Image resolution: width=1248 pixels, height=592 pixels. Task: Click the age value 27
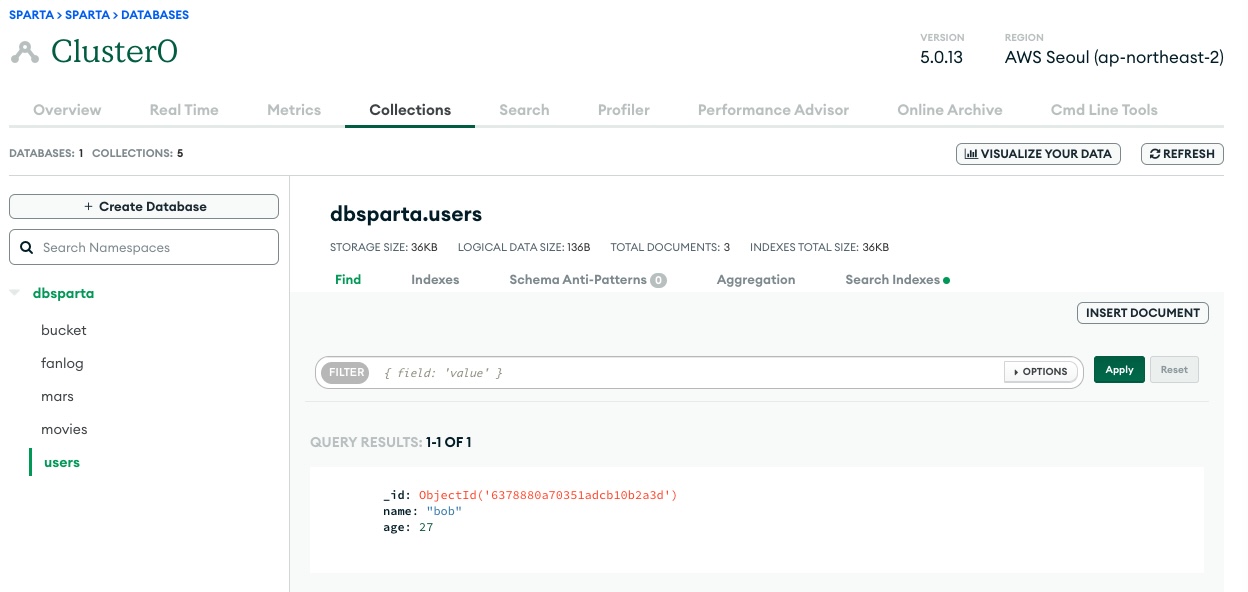pos(426,527)
